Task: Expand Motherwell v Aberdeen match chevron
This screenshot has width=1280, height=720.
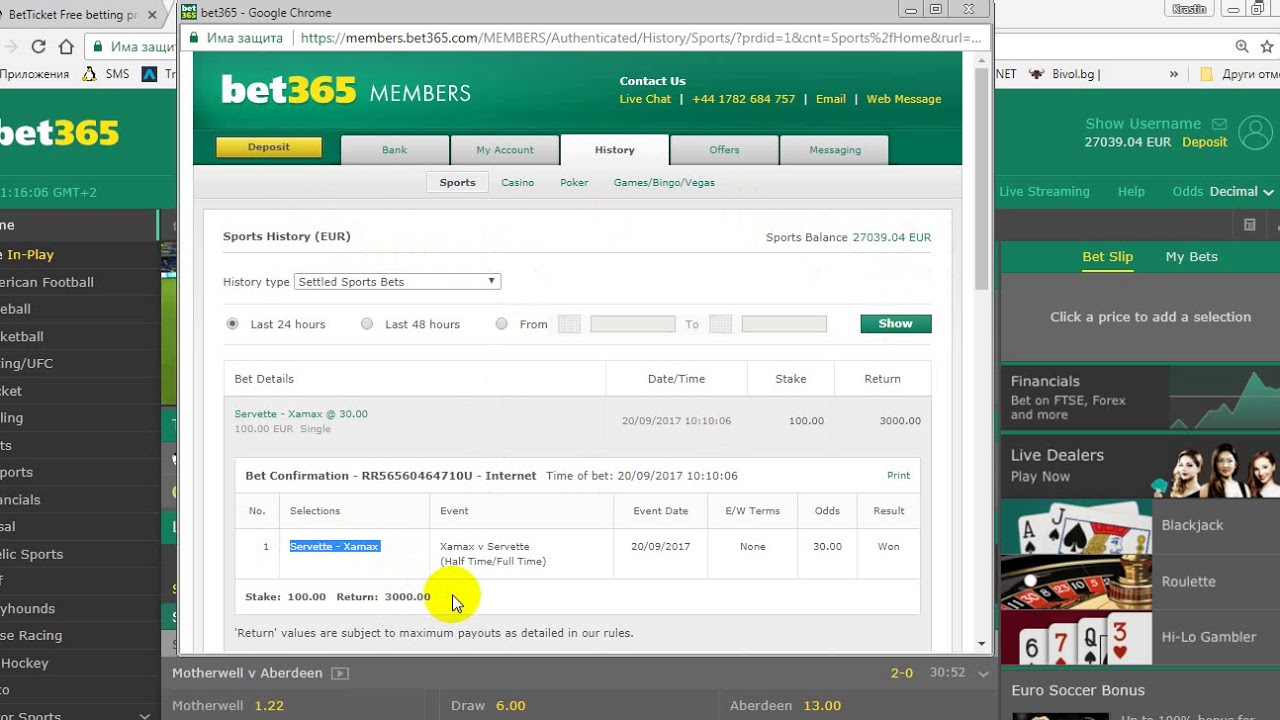Action: (x=983, y=674)
